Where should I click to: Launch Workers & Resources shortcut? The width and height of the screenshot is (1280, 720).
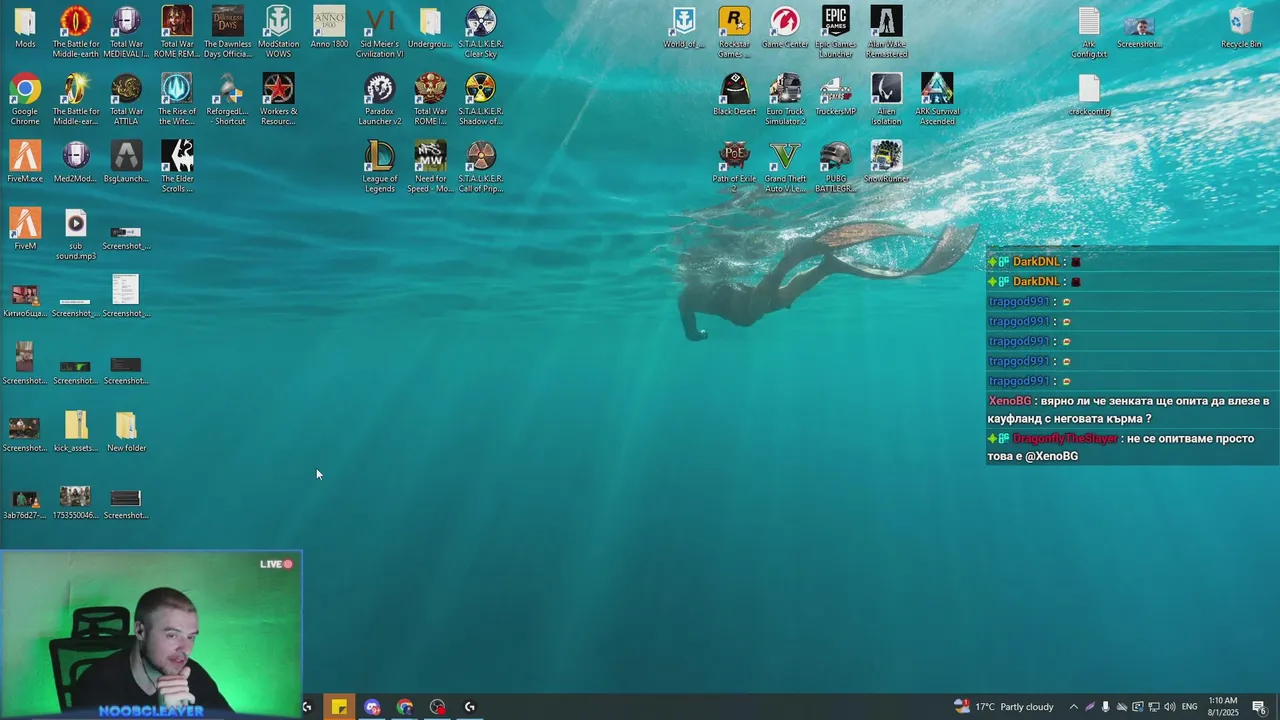click(279, 99)
